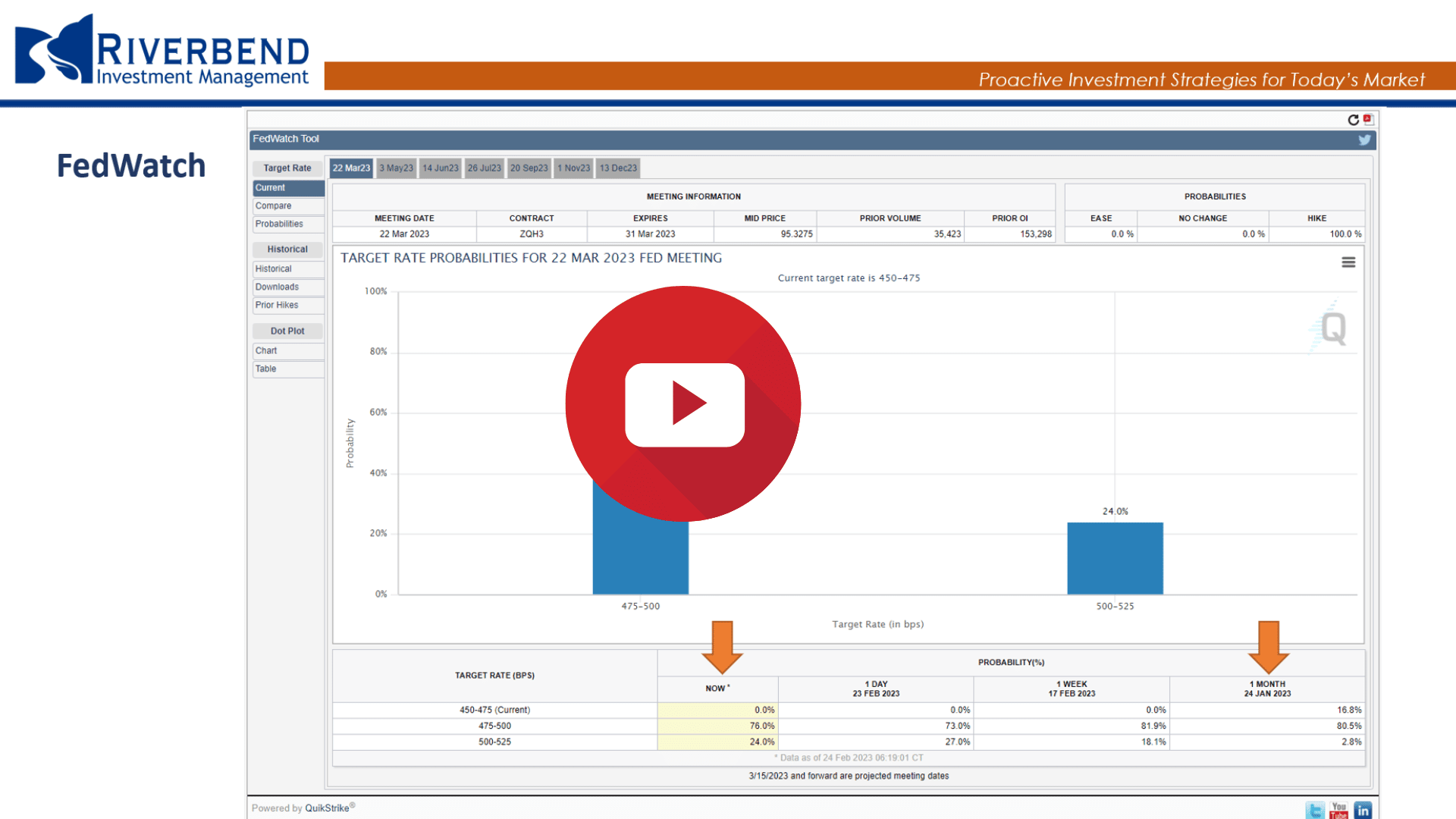Open Compare in the sidebar
Viewport: 1456px width, 819px height.
[288, 206]
